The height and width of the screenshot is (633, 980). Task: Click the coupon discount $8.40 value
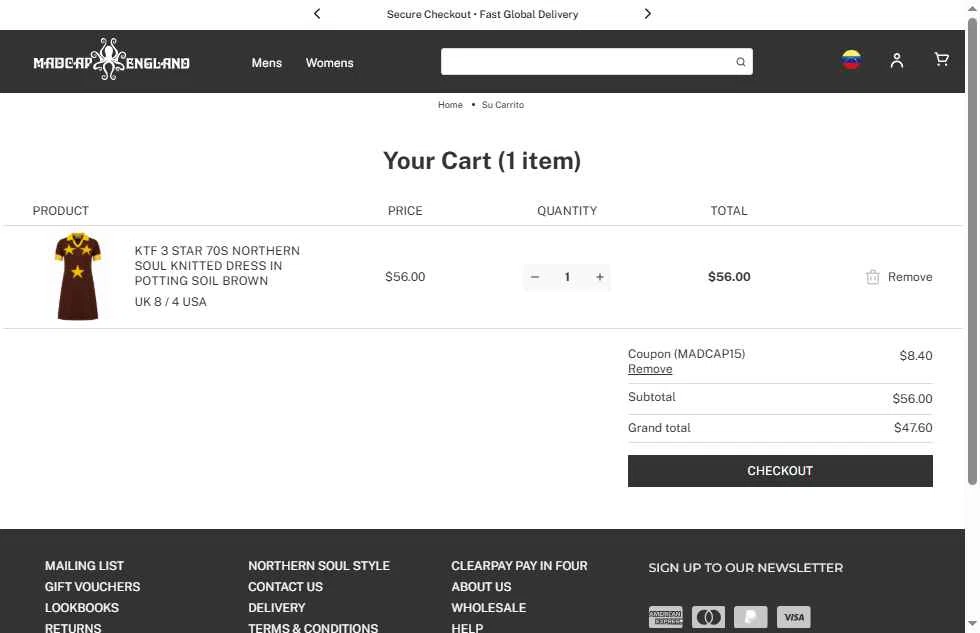coord(916,356)
